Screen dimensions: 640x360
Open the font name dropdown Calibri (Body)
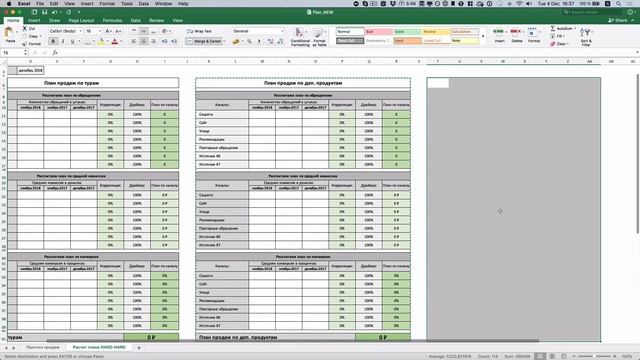point(66,31)
